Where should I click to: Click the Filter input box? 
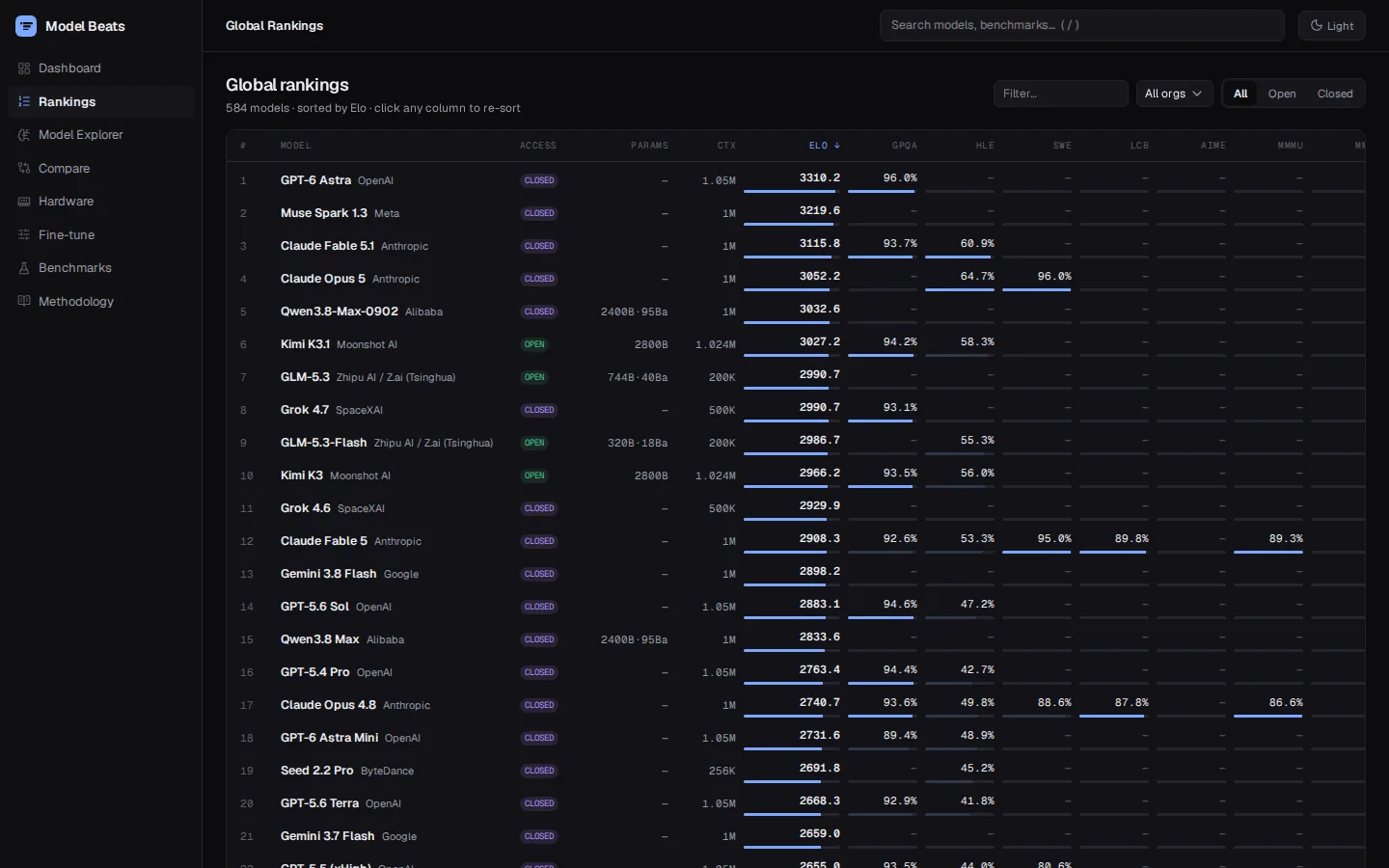pos(1060,94)
